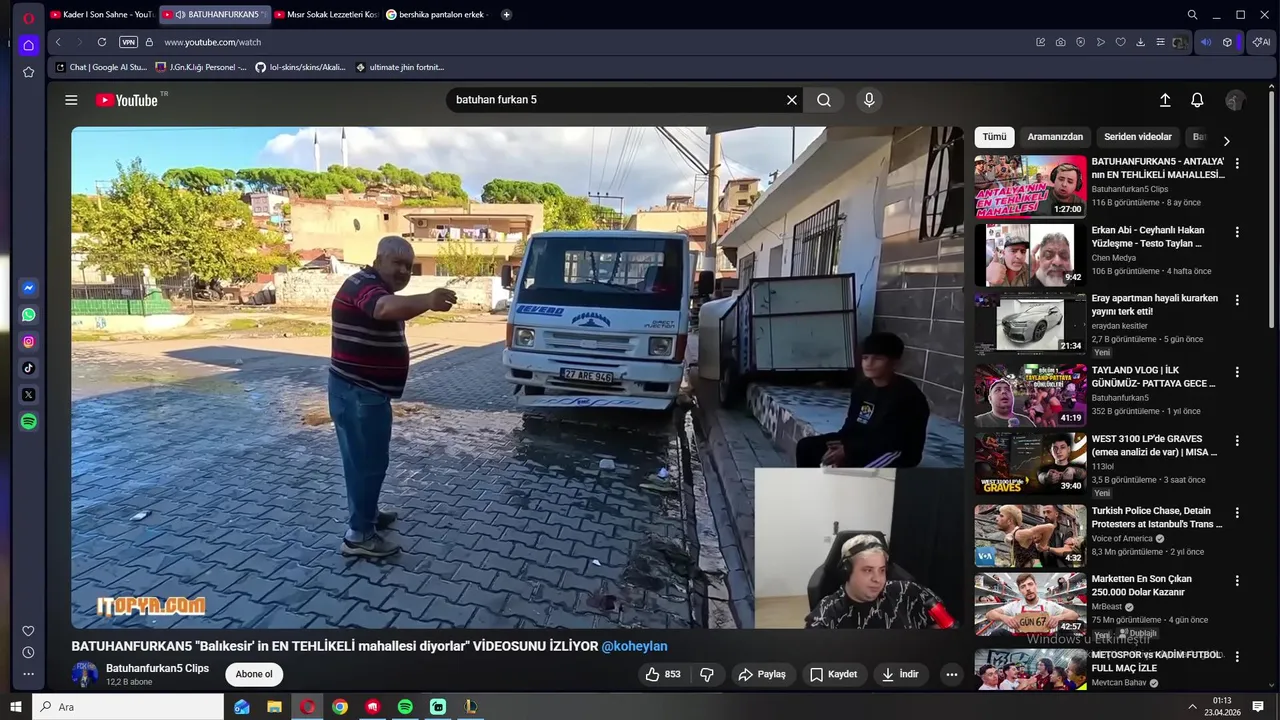Open a new browser tab
This screenshot has height=720, width=1280.
pyautogui.click(x=506, y=15)
